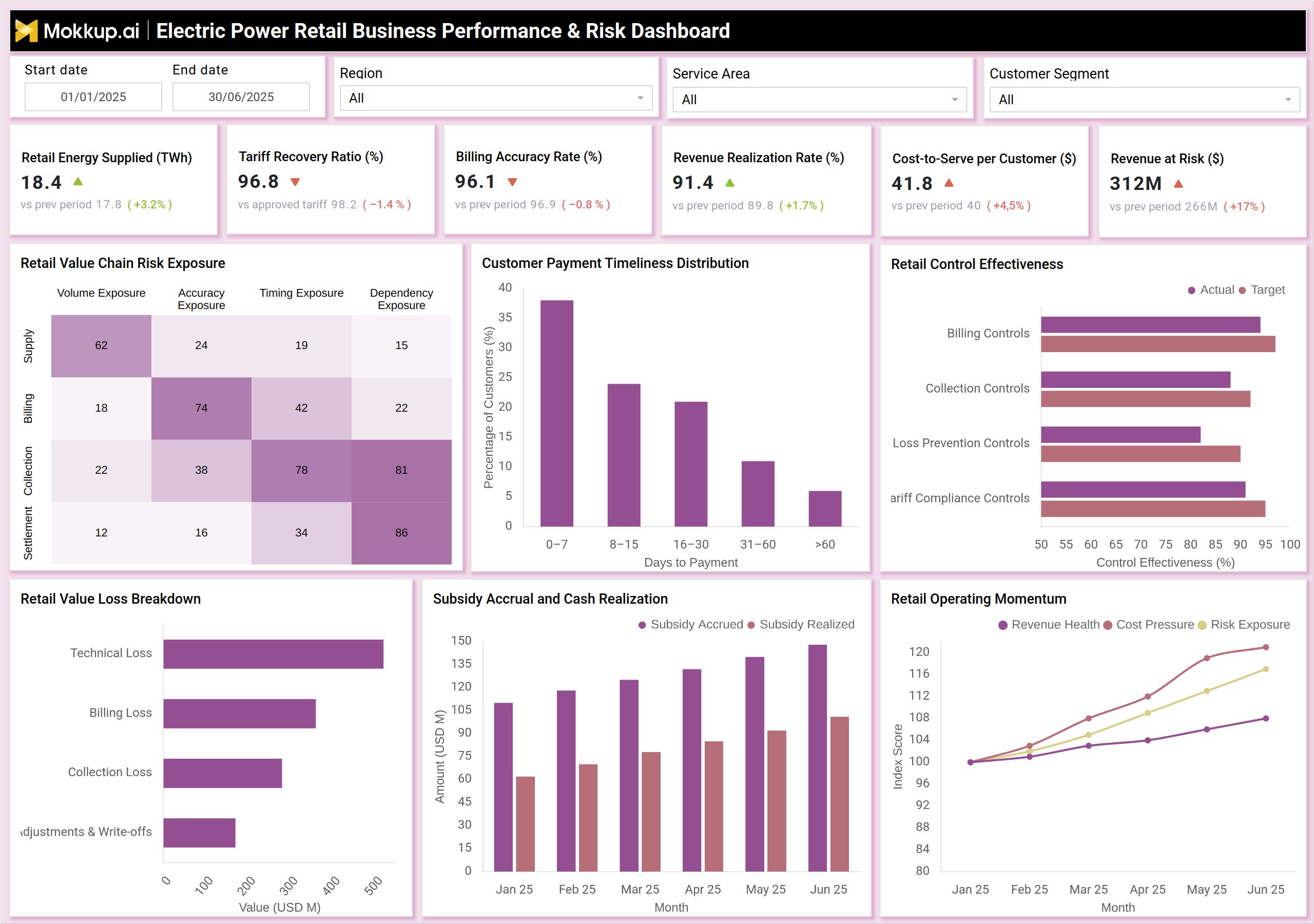This screenshot has width=1314, height=924.
Task: Click the red up arrow beside 312M
Action: (x=1178, y=184)
